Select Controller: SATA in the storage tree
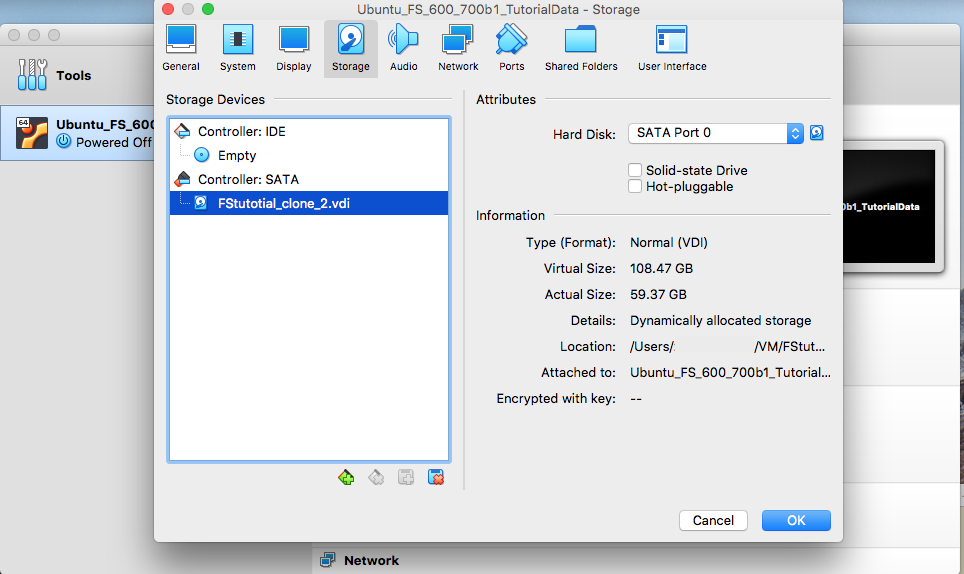Image resolution: width=964 pixels, height=574 pixels. (248, 179)
